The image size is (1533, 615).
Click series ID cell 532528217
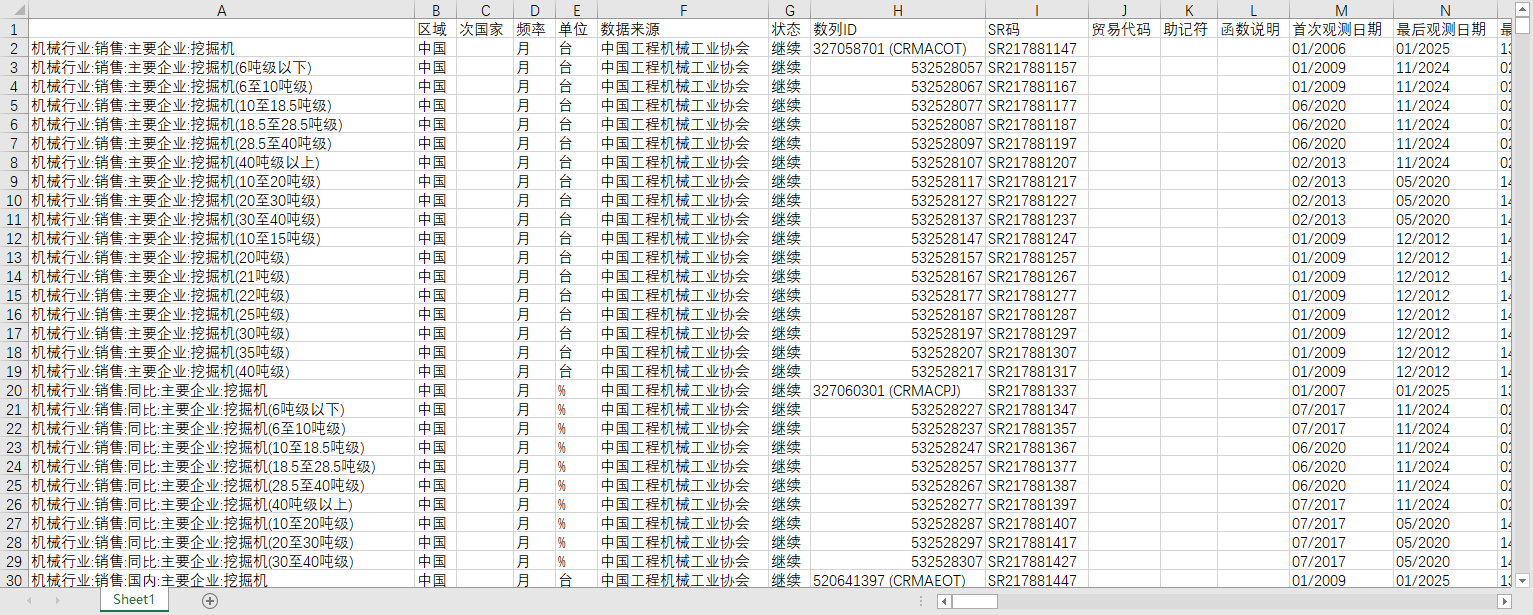pos(897,371)
